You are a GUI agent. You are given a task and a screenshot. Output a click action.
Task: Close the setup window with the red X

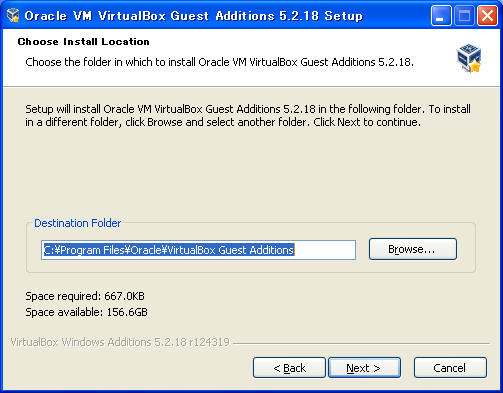(487, 16)
